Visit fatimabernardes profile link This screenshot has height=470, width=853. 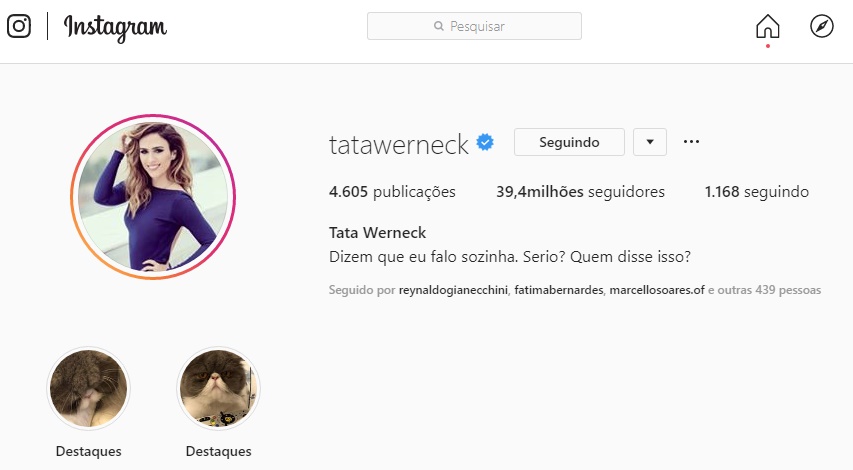[x=559, y=290]
